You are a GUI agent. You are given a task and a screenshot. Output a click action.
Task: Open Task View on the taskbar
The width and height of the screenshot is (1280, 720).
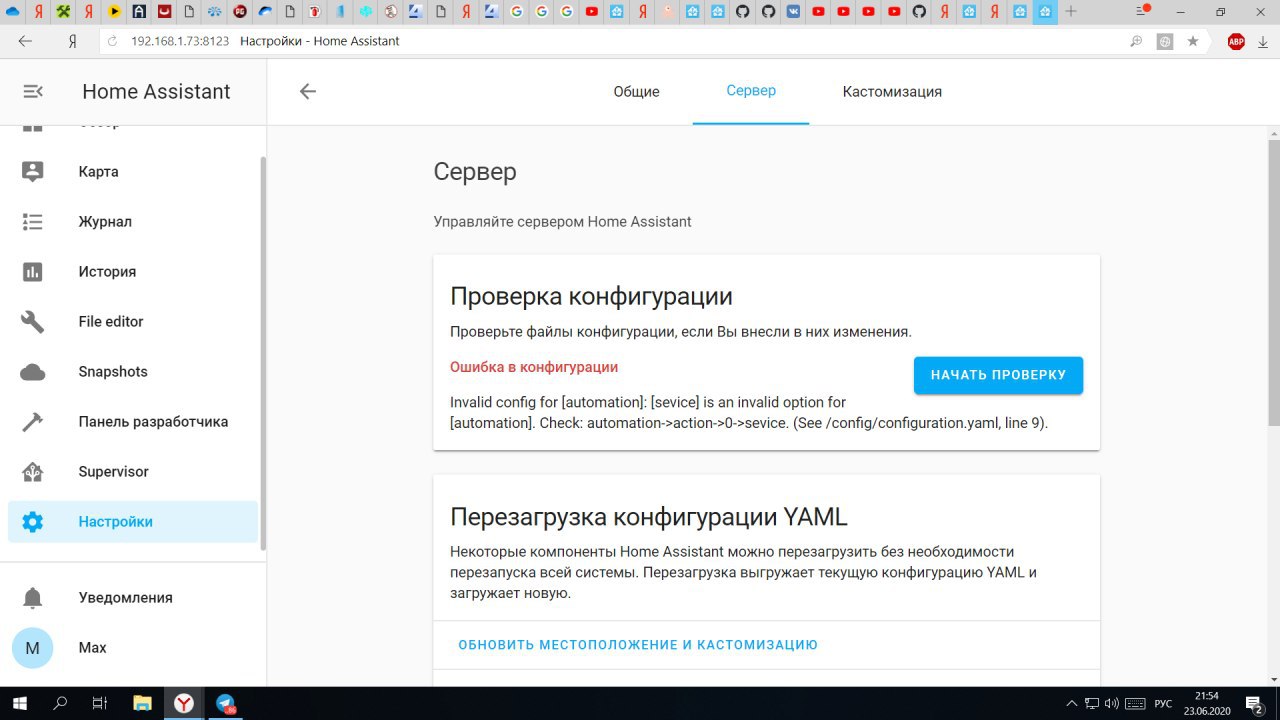(99, 703)
